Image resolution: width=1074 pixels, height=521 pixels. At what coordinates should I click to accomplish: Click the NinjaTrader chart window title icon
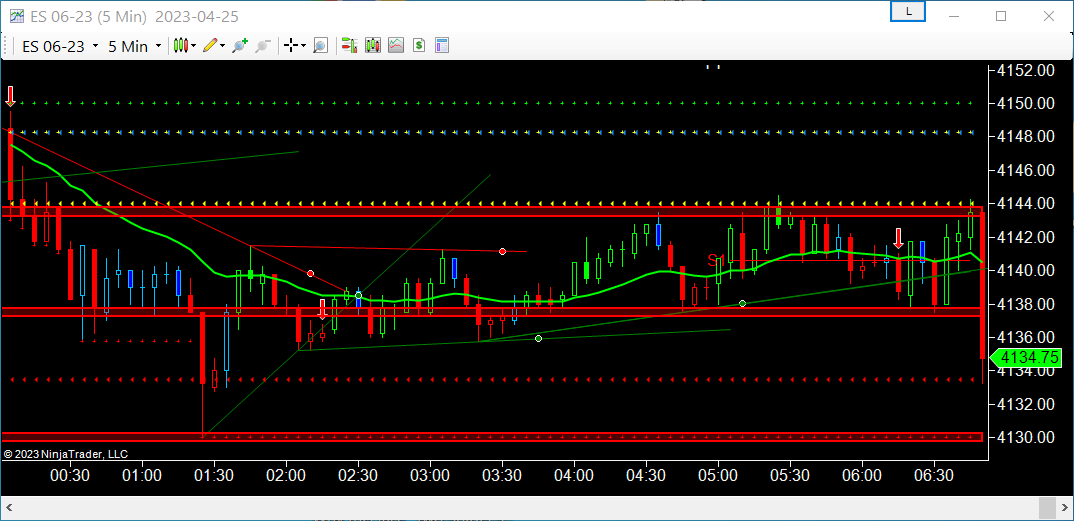[16, 16]
